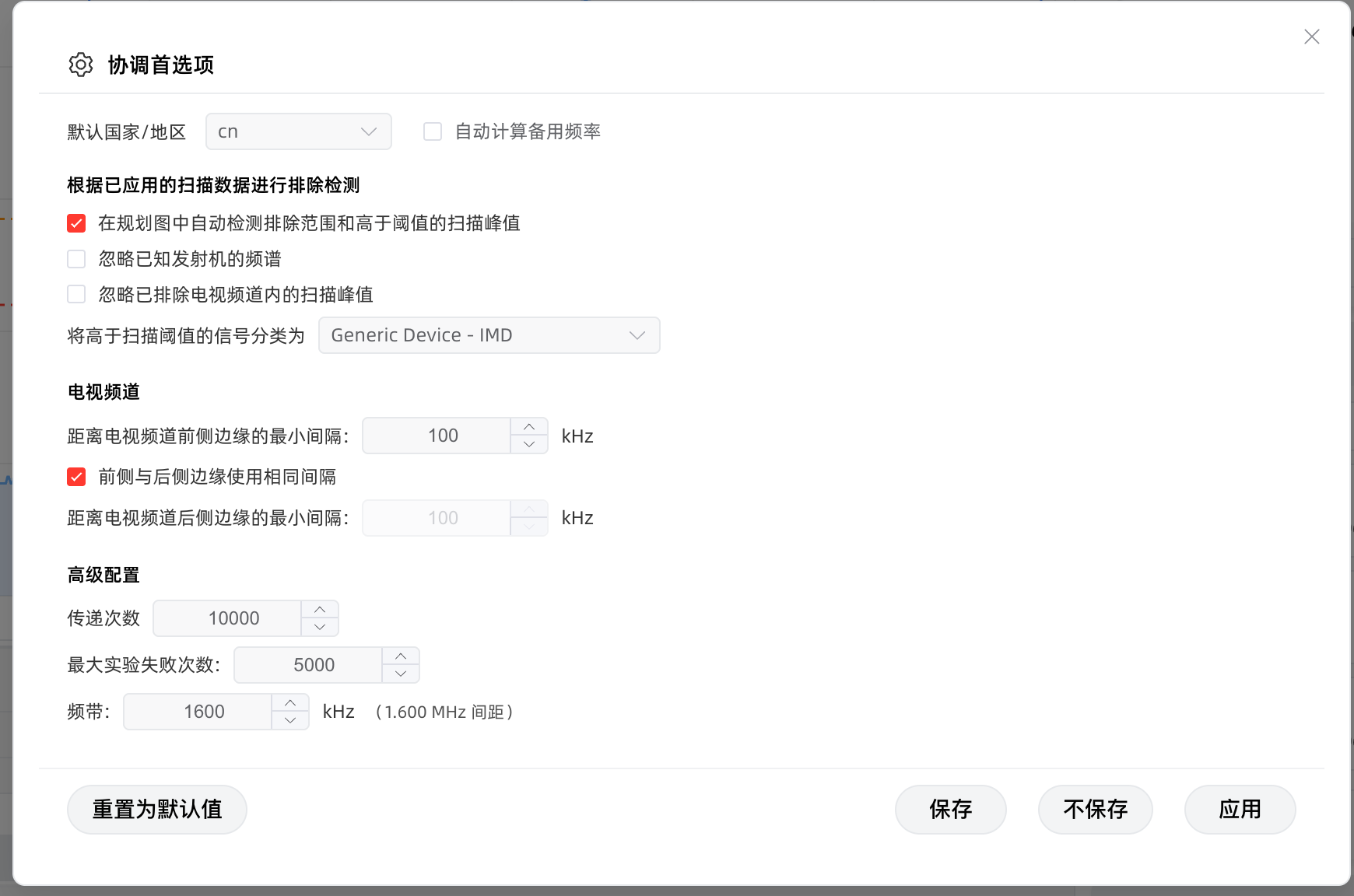Click the 传递次数 input field

pyautogui.click(x=228, y=618)
